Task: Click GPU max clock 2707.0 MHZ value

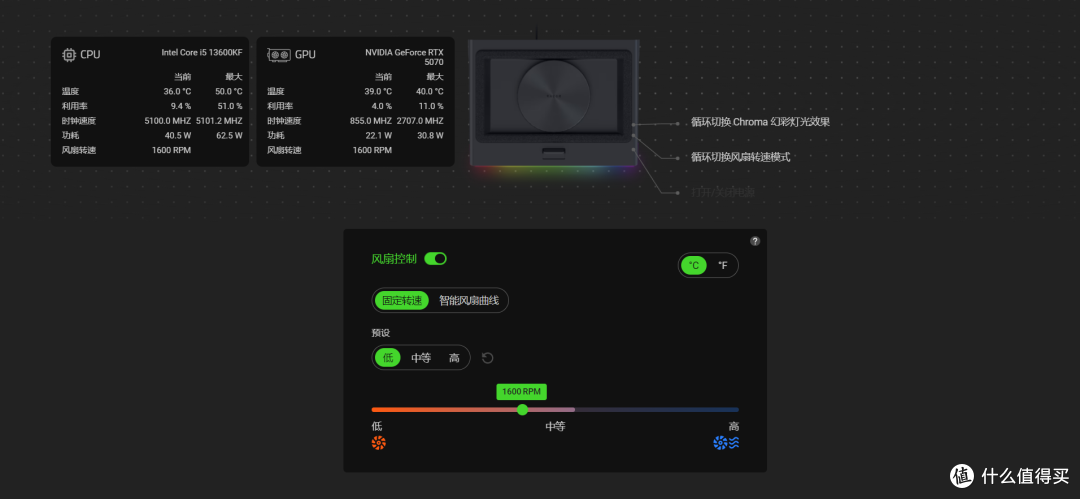Action: coord(420,121)
